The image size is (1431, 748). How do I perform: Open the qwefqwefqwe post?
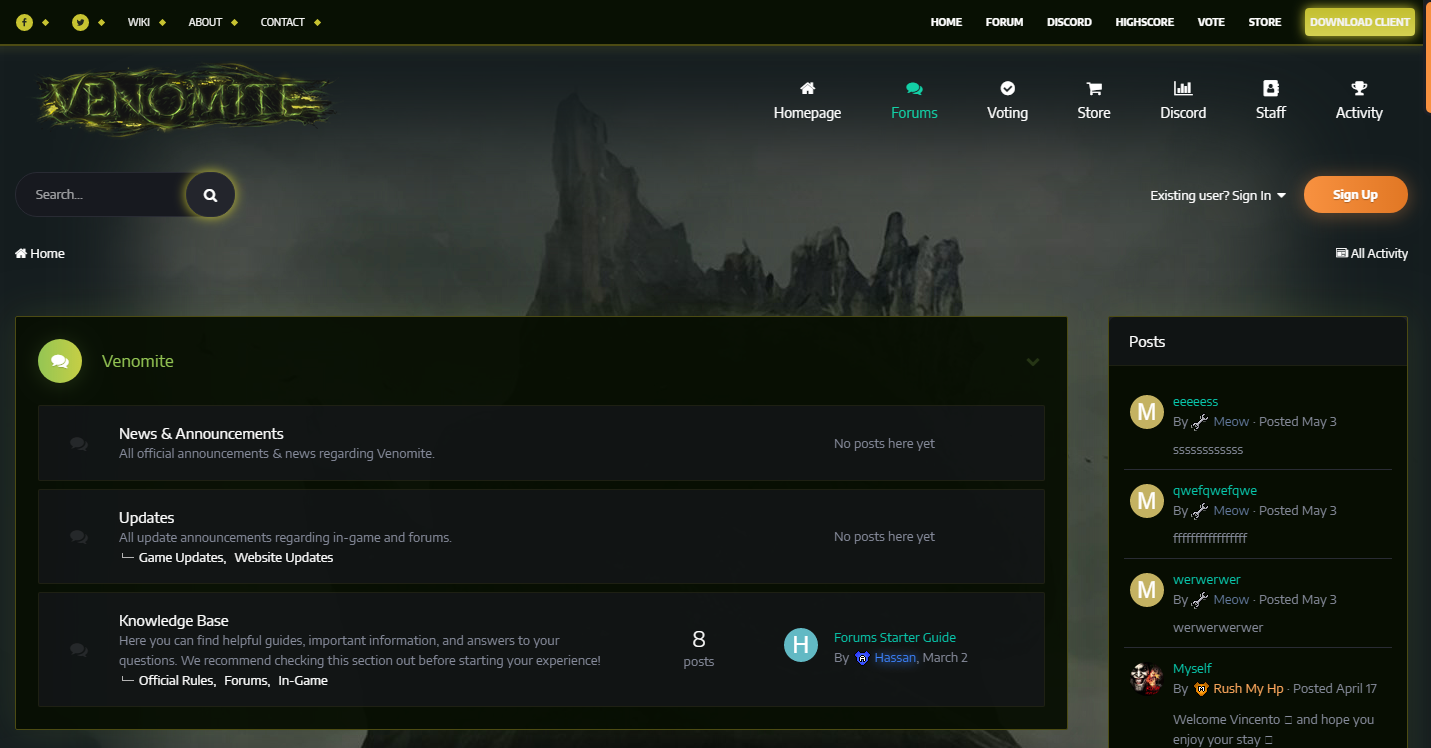[1215, 491]
